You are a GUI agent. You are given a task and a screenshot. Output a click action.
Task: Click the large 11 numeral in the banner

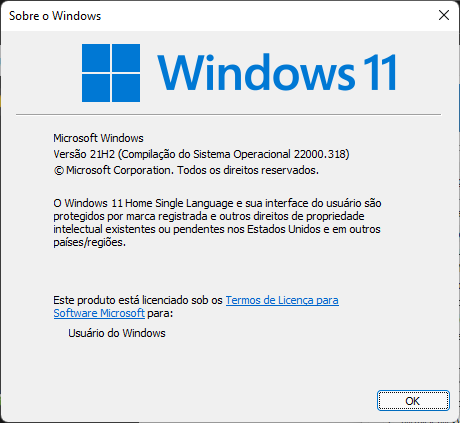379,72
